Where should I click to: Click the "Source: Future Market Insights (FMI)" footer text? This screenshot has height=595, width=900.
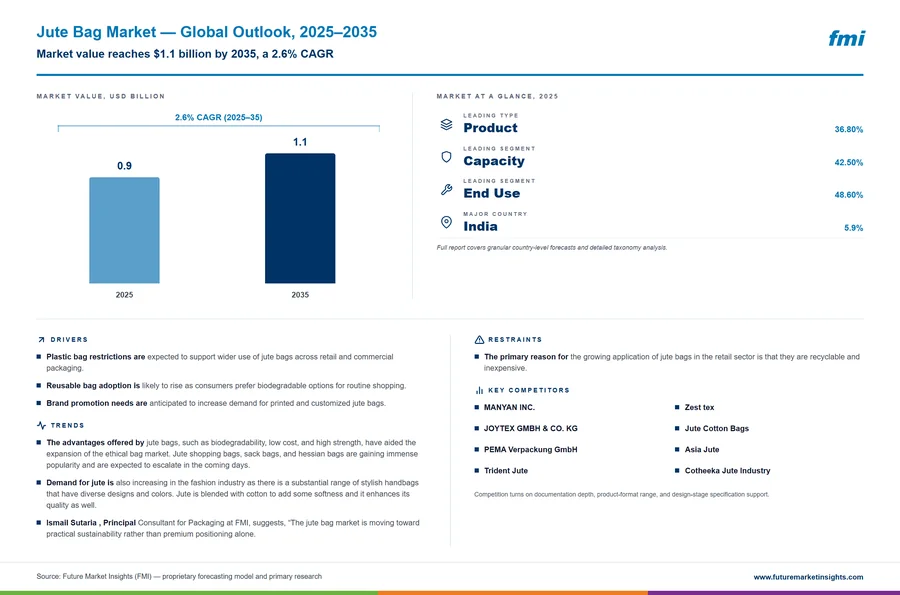179,577
